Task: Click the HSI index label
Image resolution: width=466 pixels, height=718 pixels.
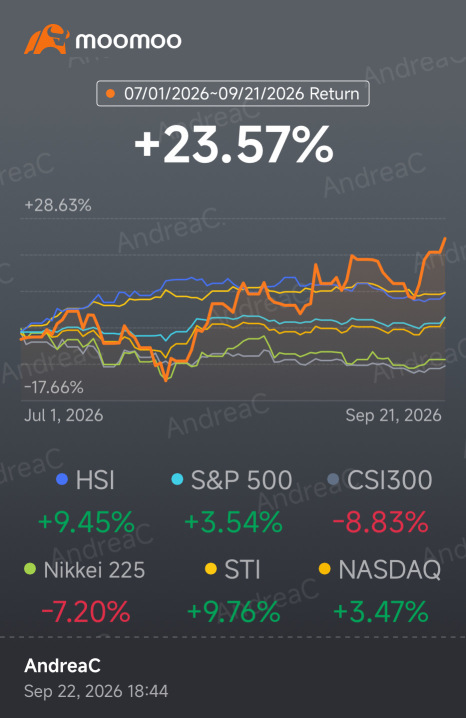Action: [x=95, y=480]
